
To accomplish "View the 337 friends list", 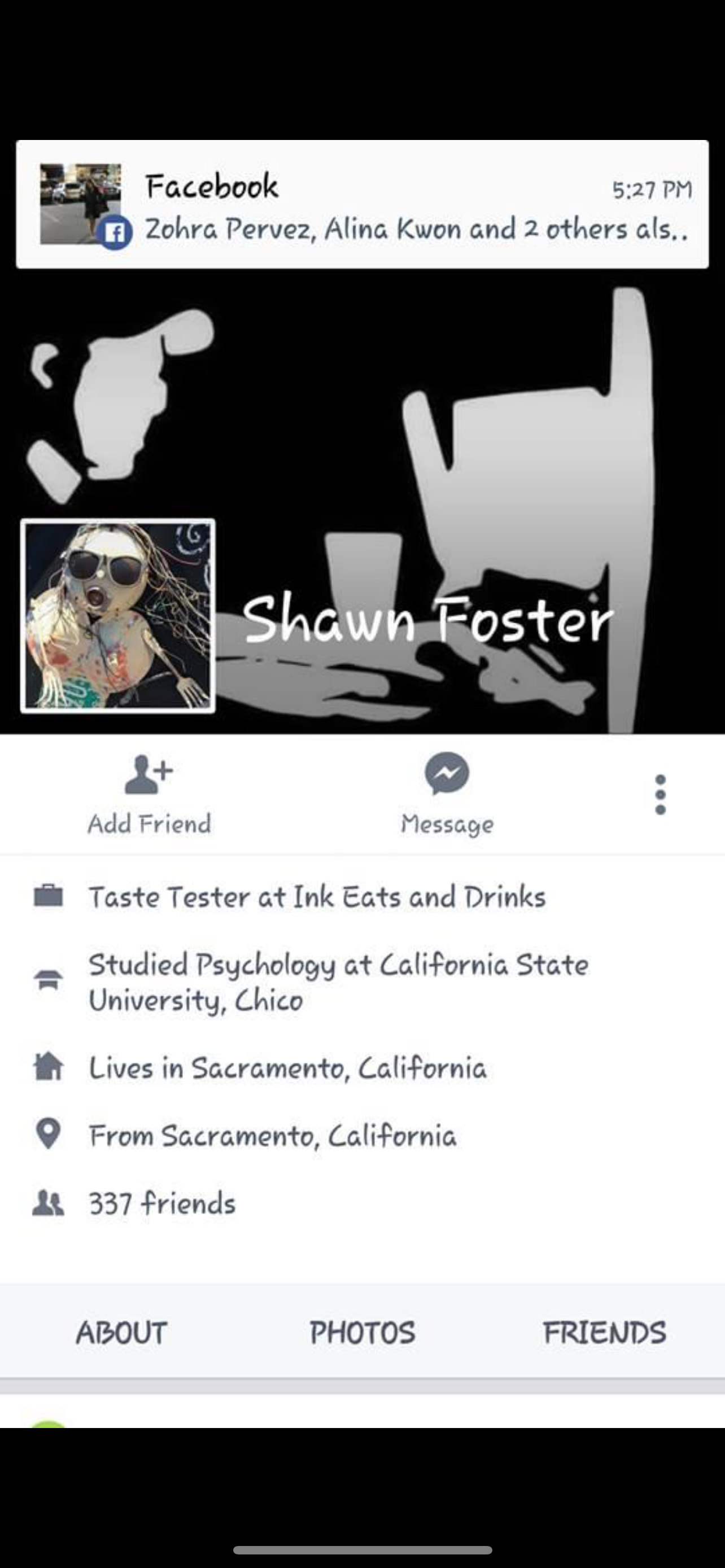I will pyautogui.click(x=163, y=1203).
